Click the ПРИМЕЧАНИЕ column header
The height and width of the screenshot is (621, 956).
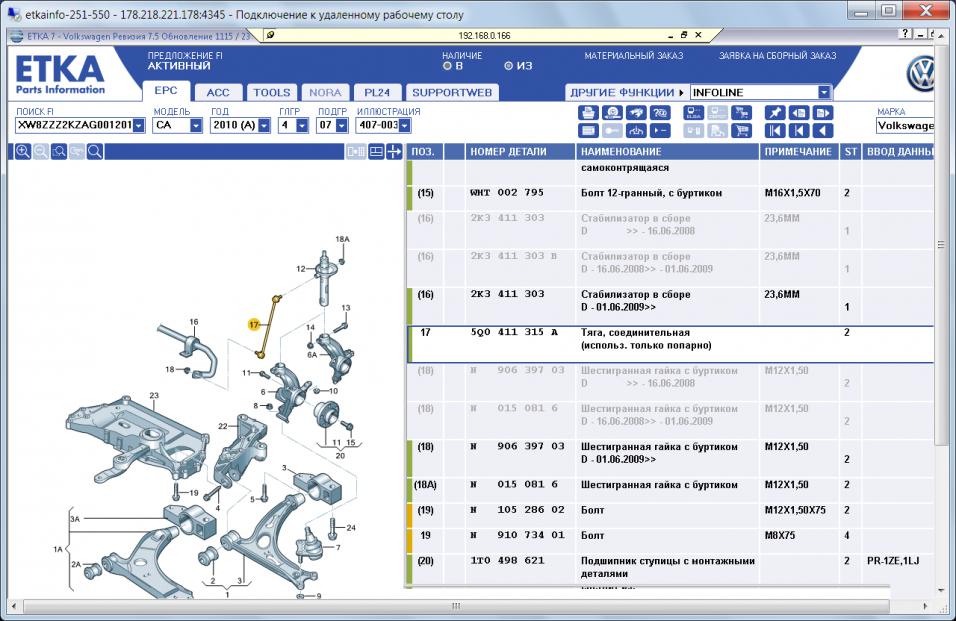(x=799, y=152)
